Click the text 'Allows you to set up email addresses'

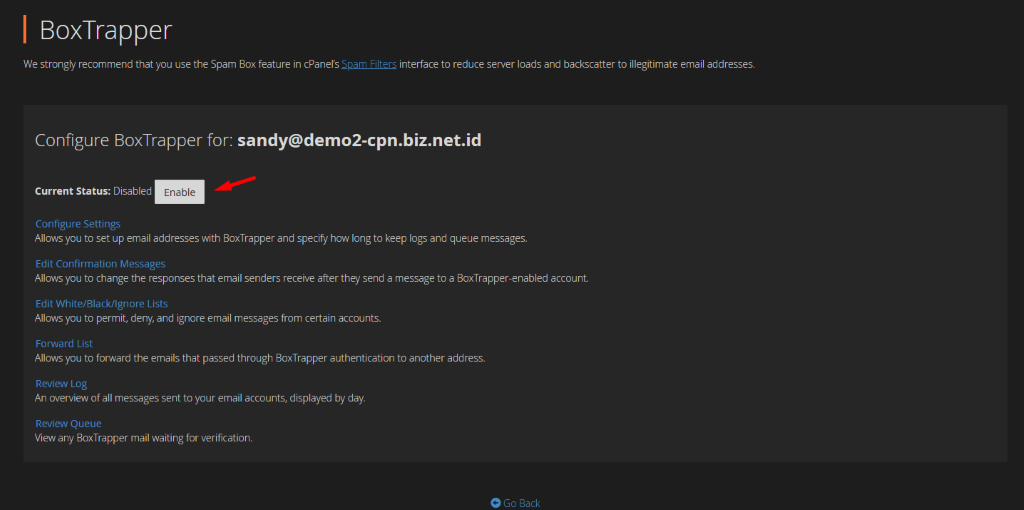[281, 238]
